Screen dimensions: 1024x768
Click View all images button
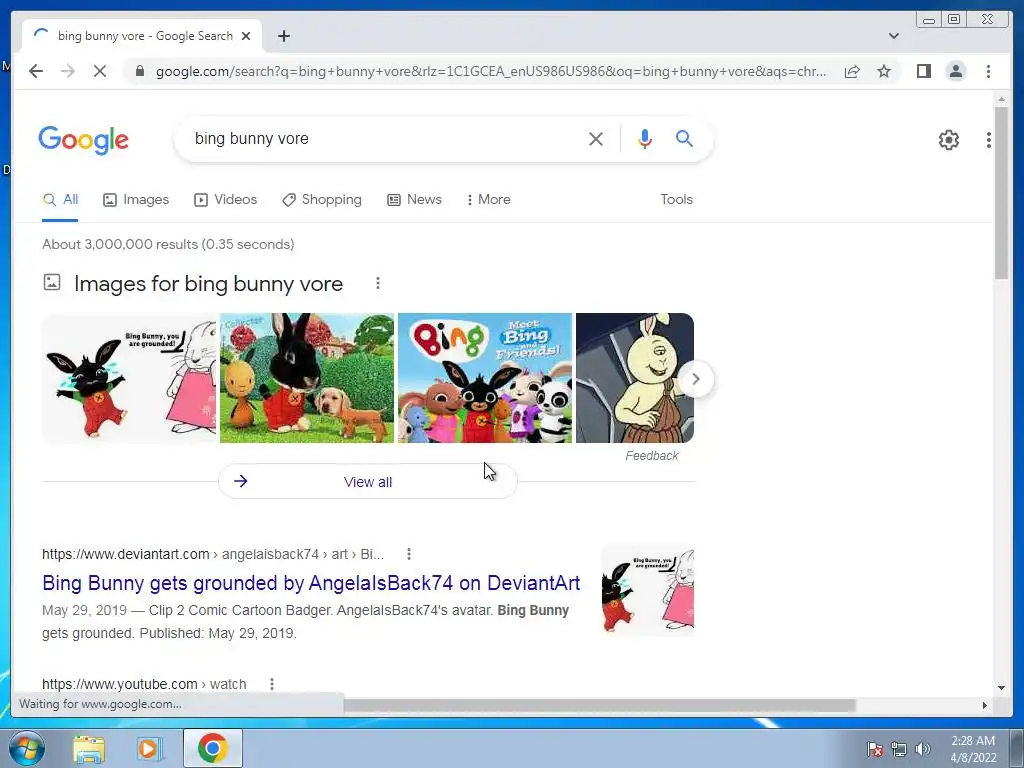[368, 482]
